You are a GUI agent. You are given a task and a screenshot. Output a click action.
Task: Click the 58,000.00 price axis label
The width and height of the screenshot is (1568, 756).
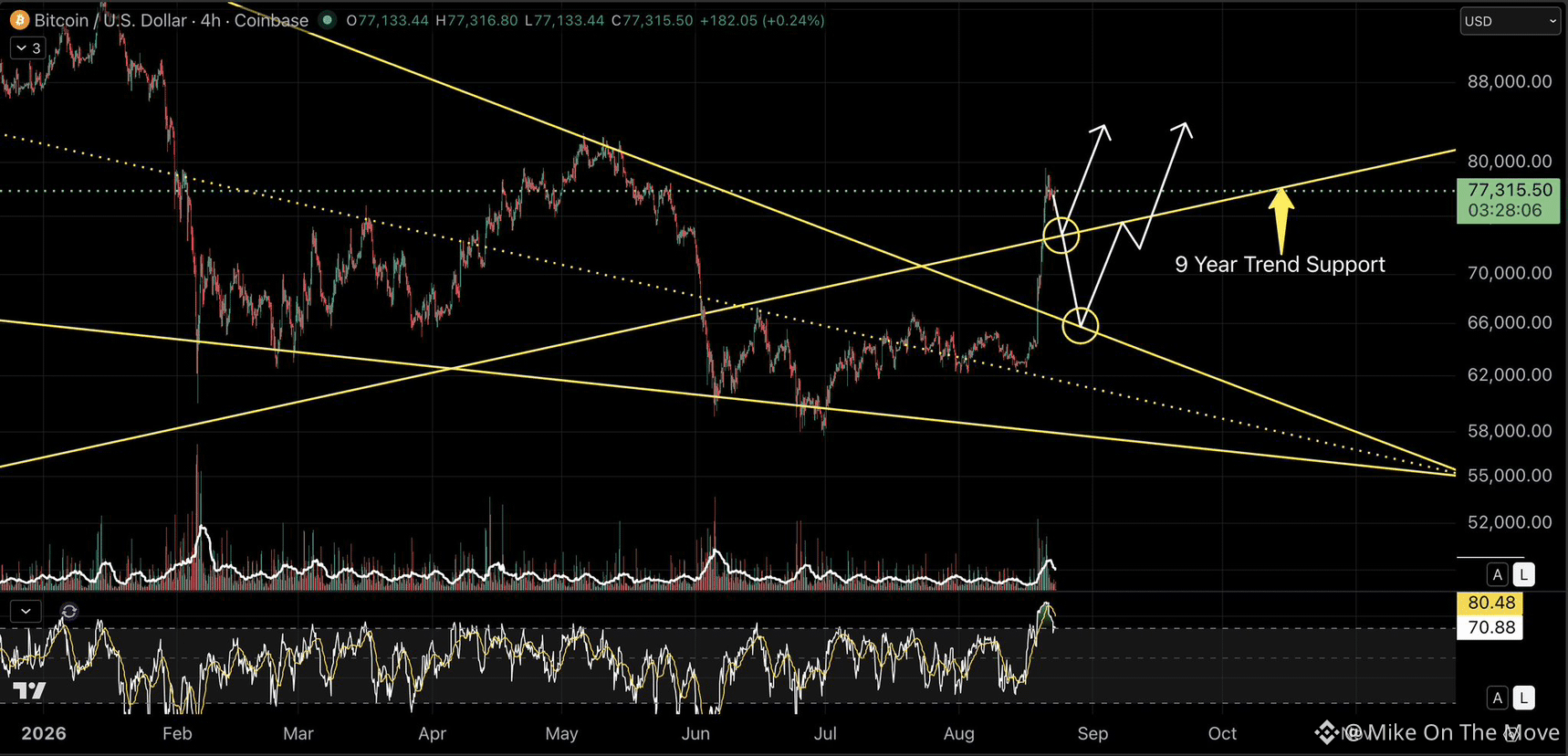coord(1510,431)
